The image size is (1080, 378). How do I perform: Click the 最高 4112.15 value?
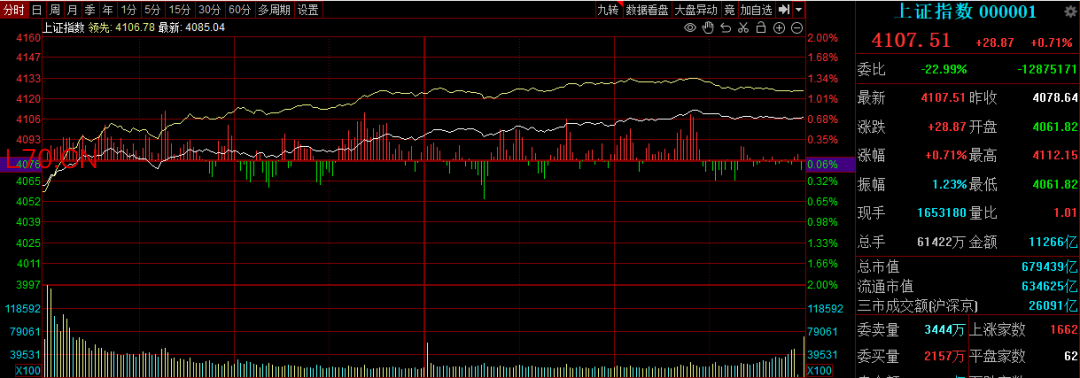tap(1055, 156)
